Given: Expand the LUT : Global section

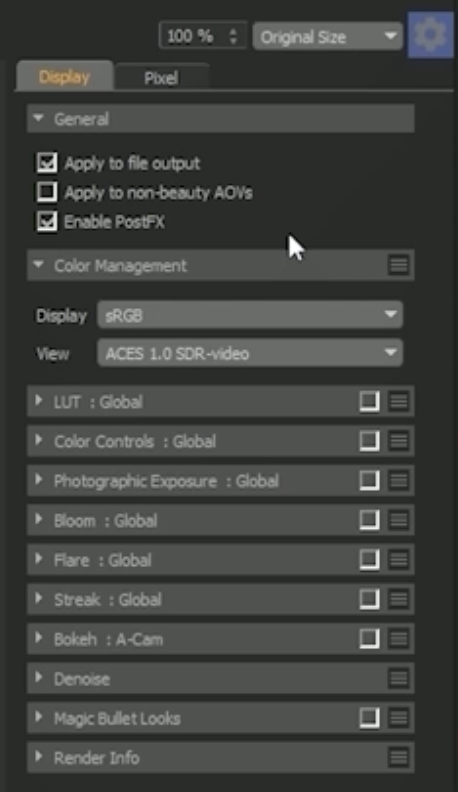Looking at the screenshot, I should (38, 401).
